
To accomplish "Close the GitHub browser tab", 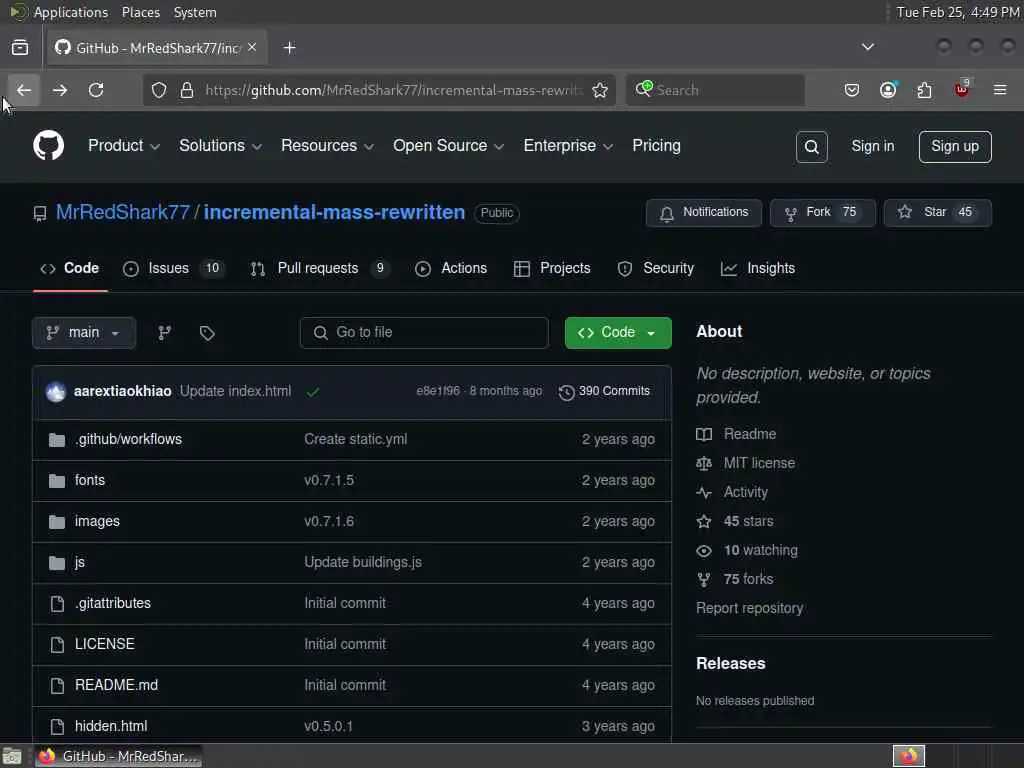I will tap(252, 47).
